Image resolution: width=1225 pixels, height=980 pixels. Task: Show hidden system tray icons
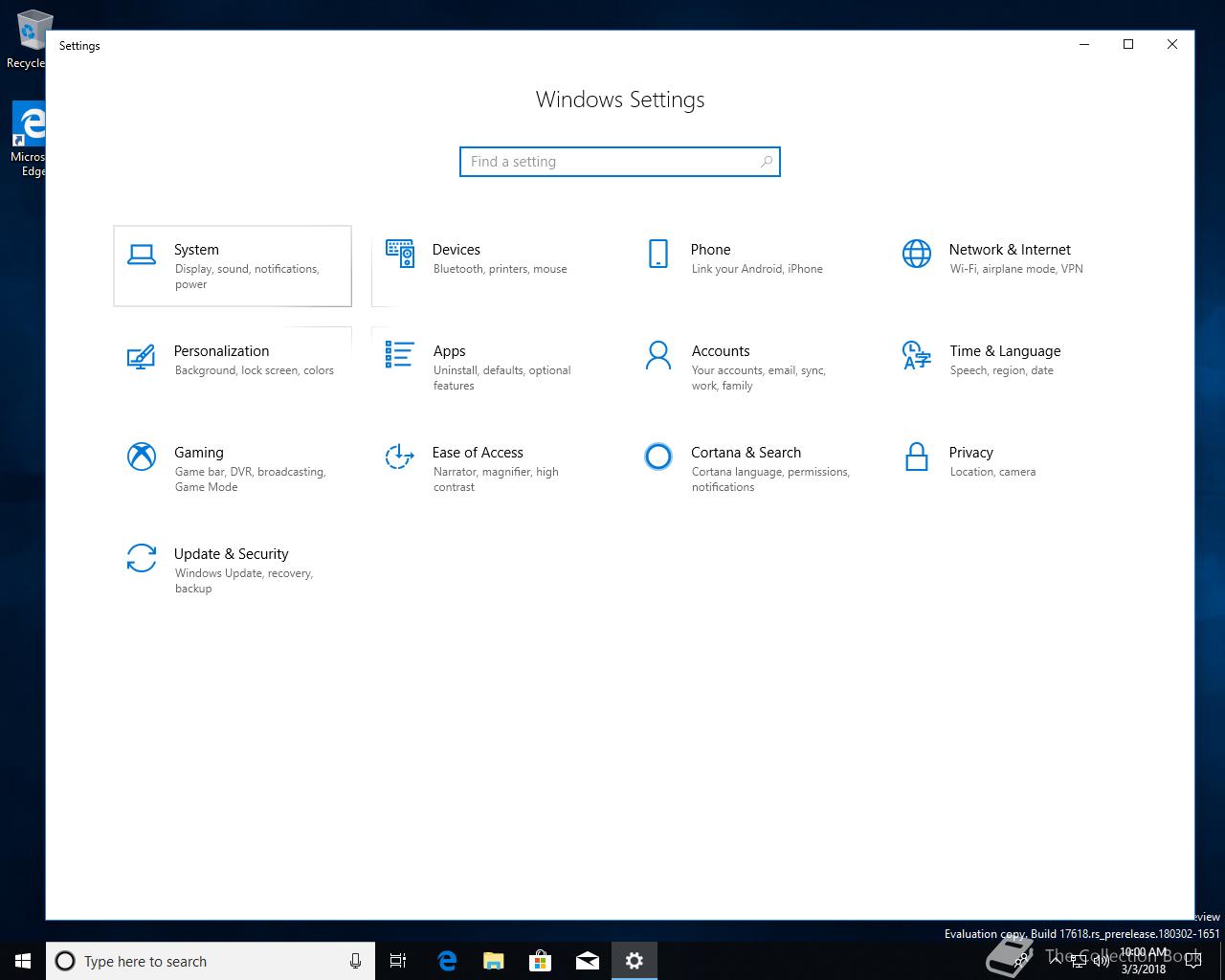pos(1055,961)
